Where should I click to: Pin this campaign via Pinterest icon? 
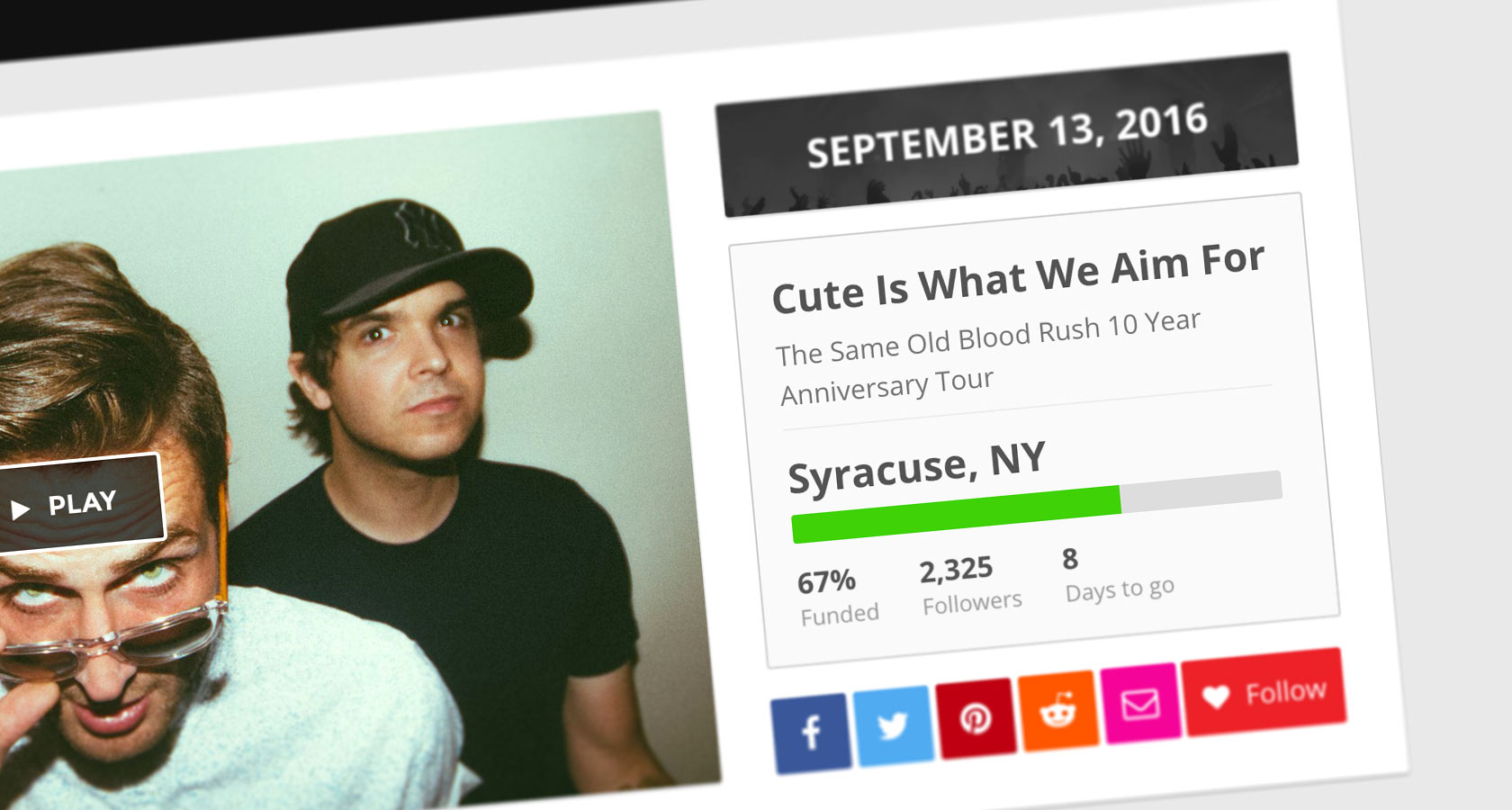click(975, 717)
